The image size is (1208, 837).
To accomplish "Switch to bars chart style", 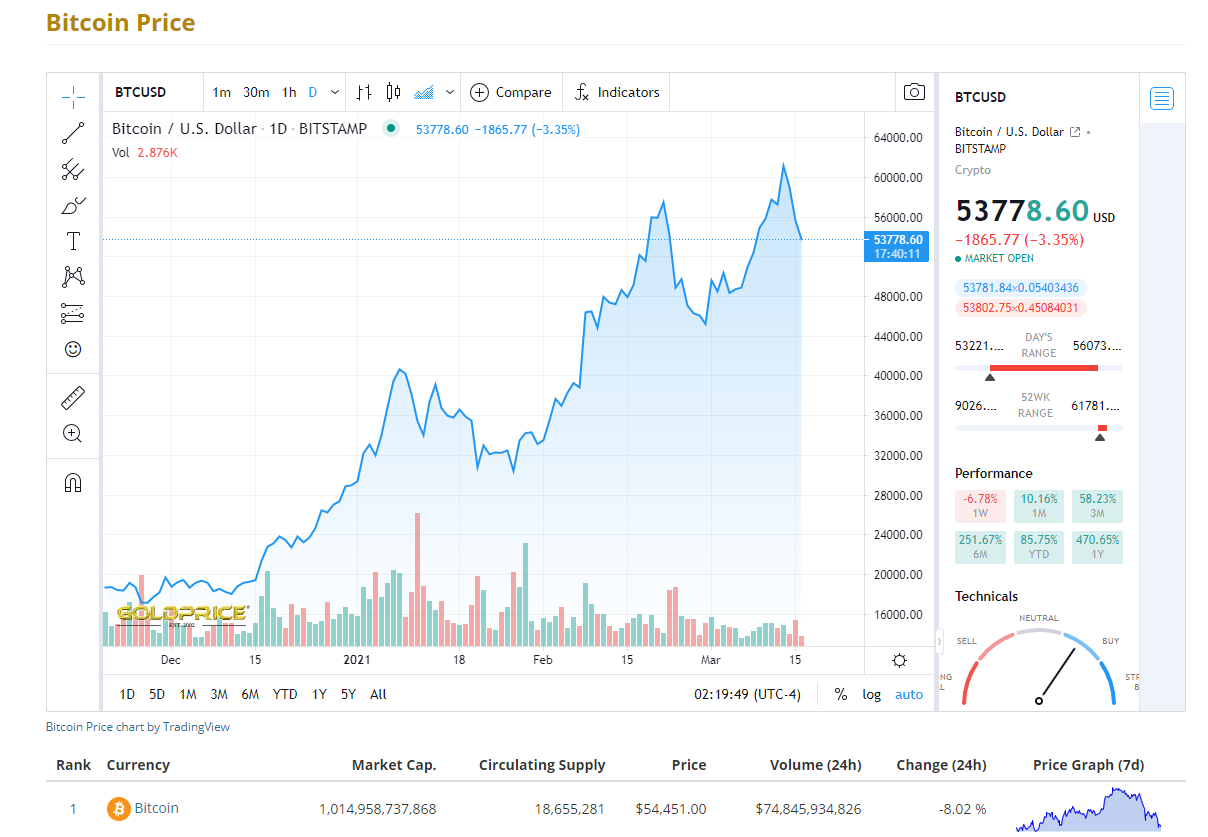I will click(x=364, y=92).
